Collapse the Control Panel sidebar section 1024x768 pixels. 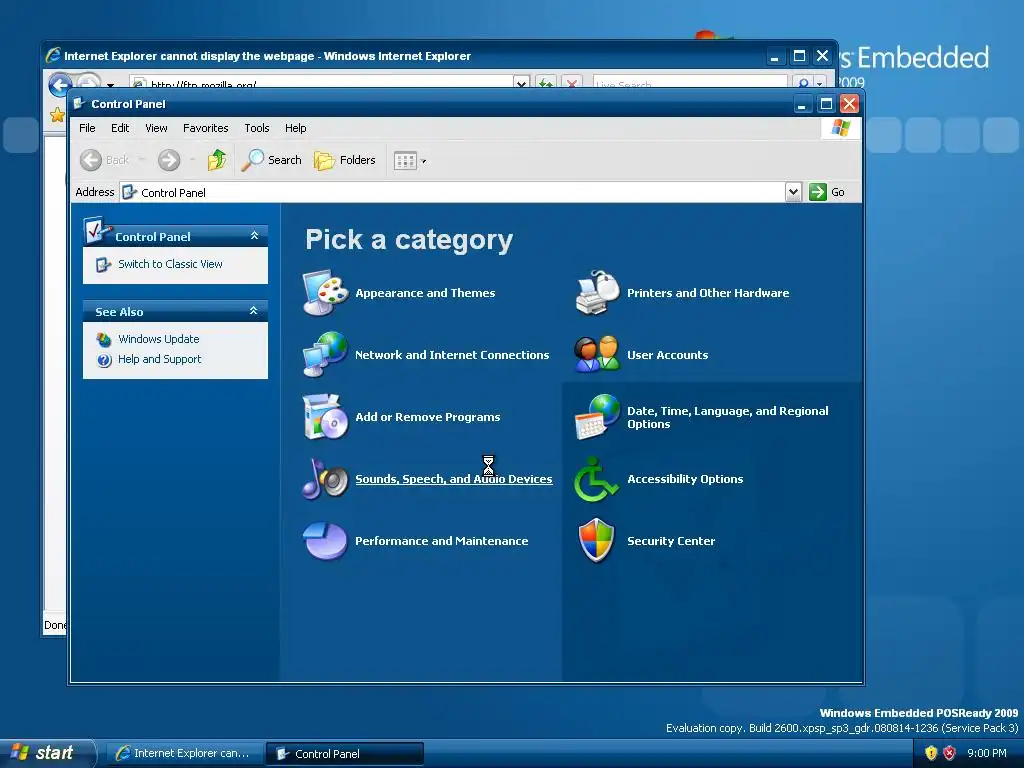coord(254,236)
